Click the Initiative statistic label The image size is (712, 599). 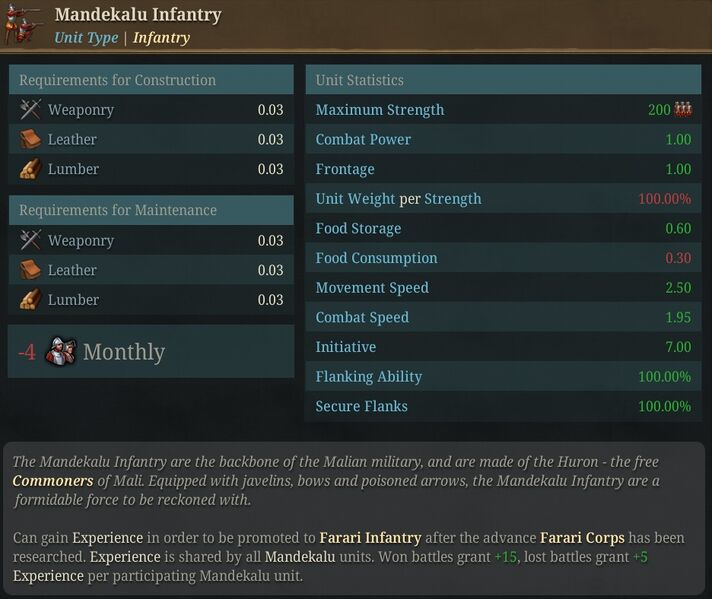click(346, 347)
